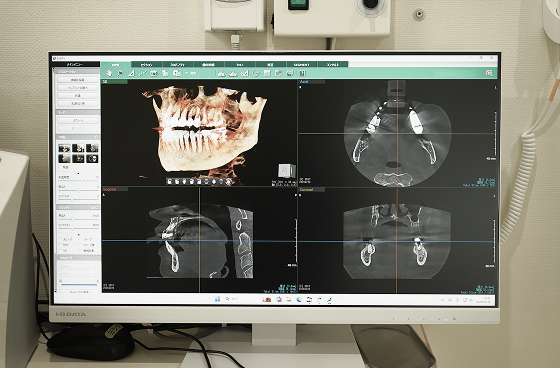
Task: Select the first 3D rendering preset thumbnail
Action: [65, 148]
